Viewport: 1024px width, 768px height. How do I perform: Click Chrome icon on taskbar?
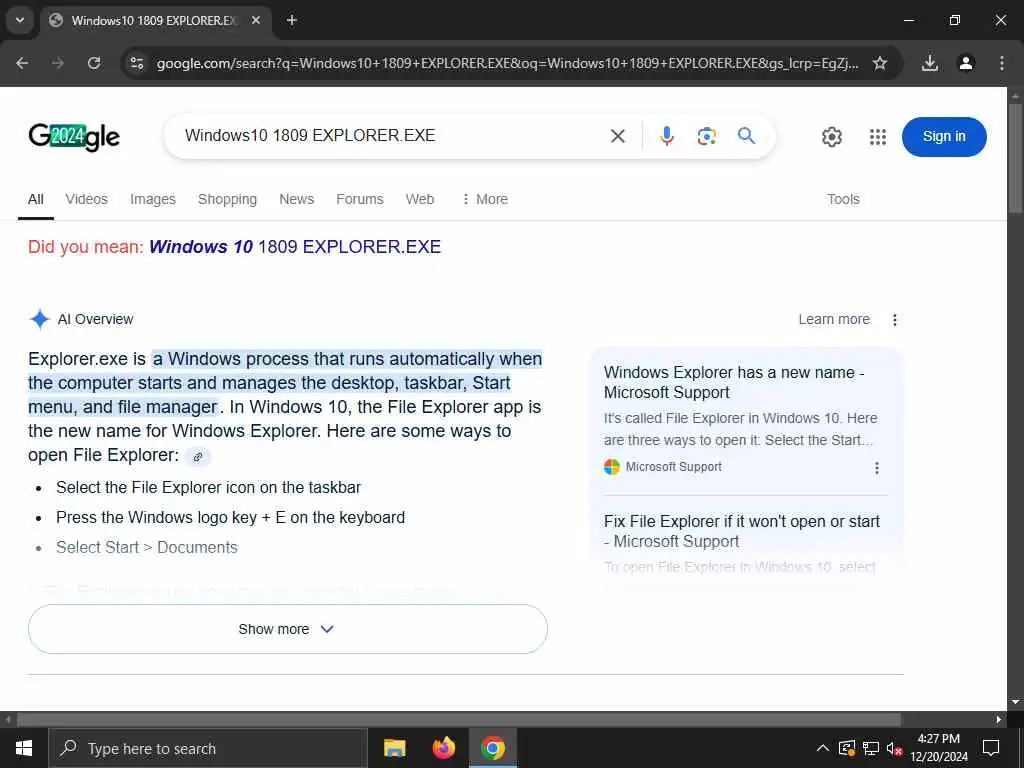493,748
